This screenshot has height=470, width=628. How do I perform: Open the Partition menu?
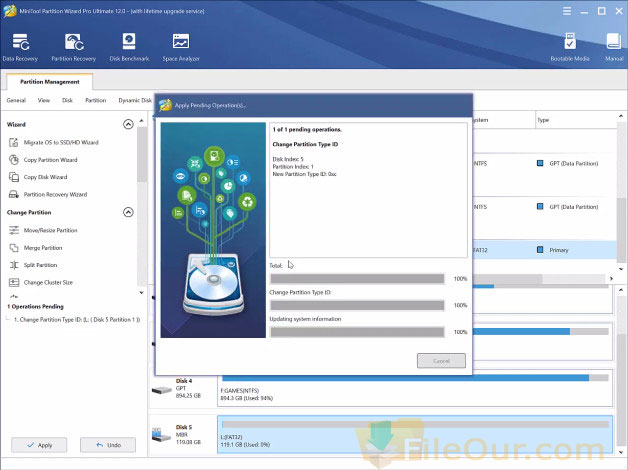pyautogui.click(x=95, y=100)
